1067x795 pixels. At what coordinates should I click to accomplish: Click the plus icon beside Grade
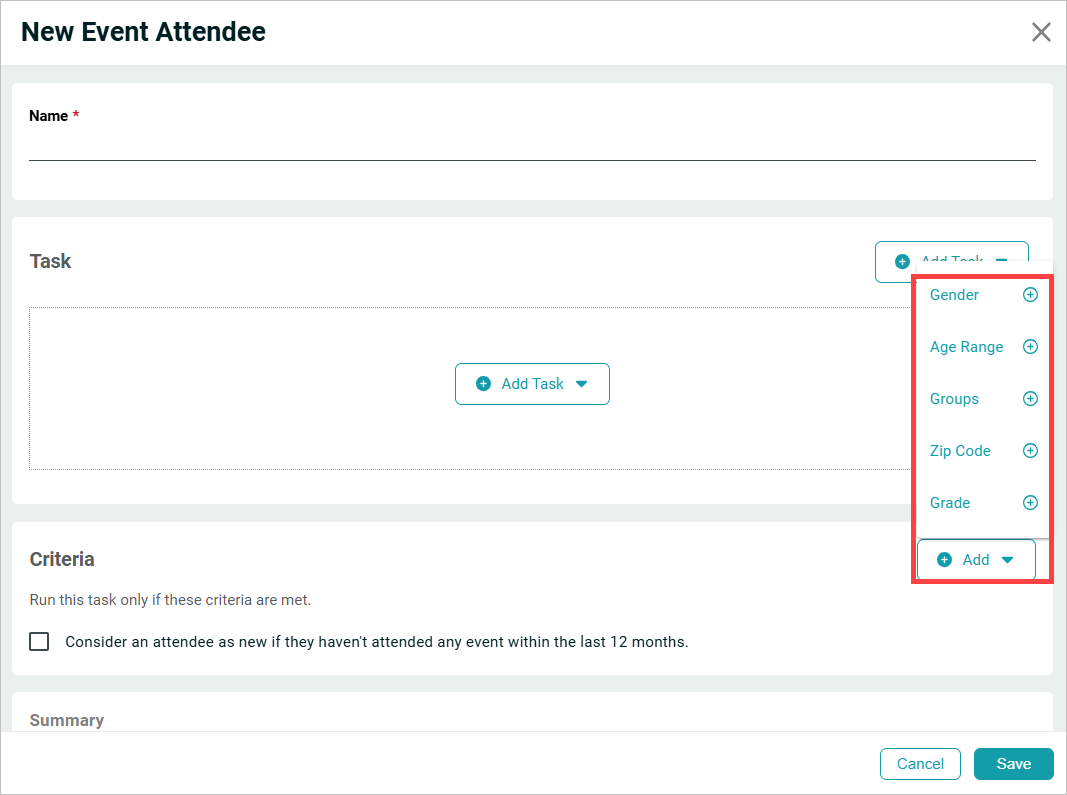click(1030, 503)
